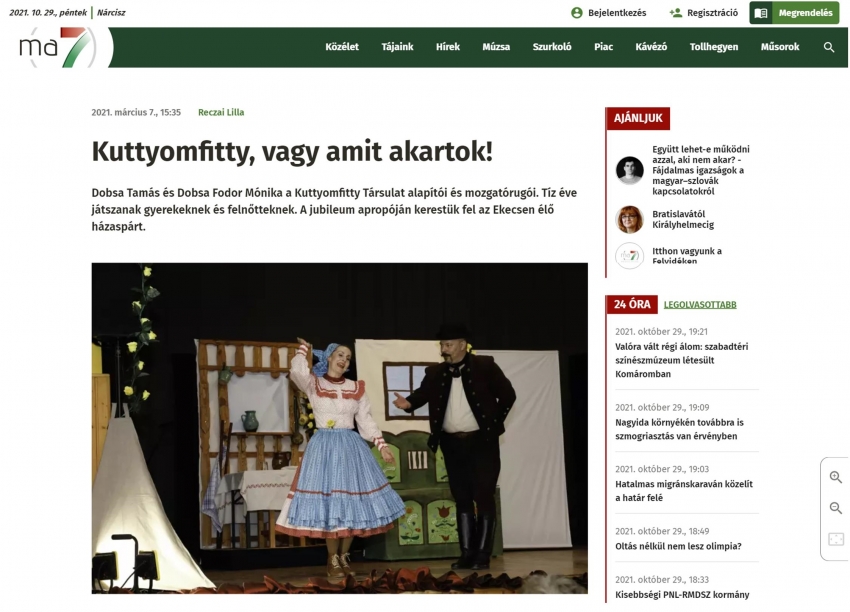This screenshot has height=612, width=850.
Task: Open author Reczai Lilla's page
Action: [221, 112]
